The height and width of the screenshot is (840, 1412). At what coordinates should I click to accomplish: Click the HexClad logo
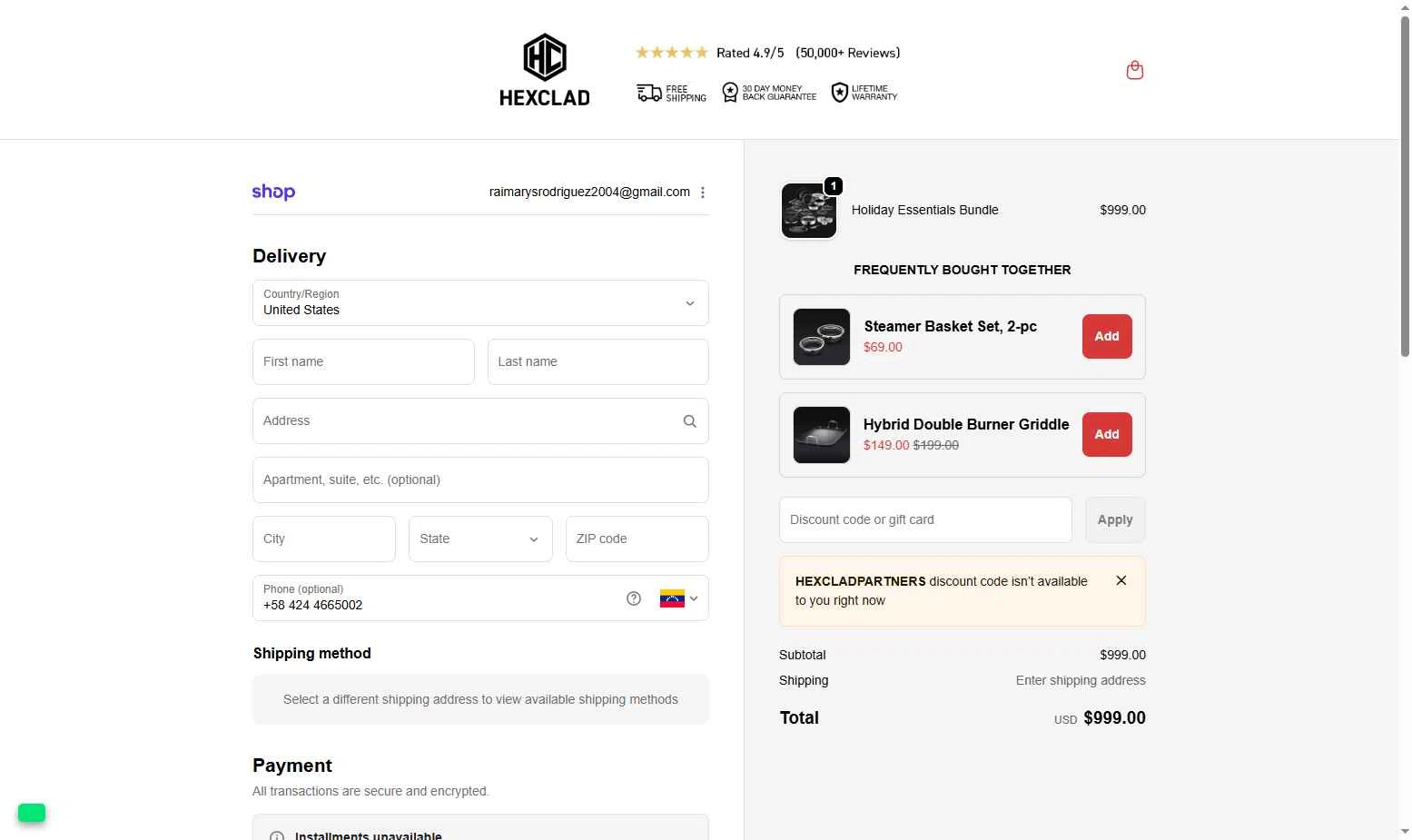click(545, 71)
